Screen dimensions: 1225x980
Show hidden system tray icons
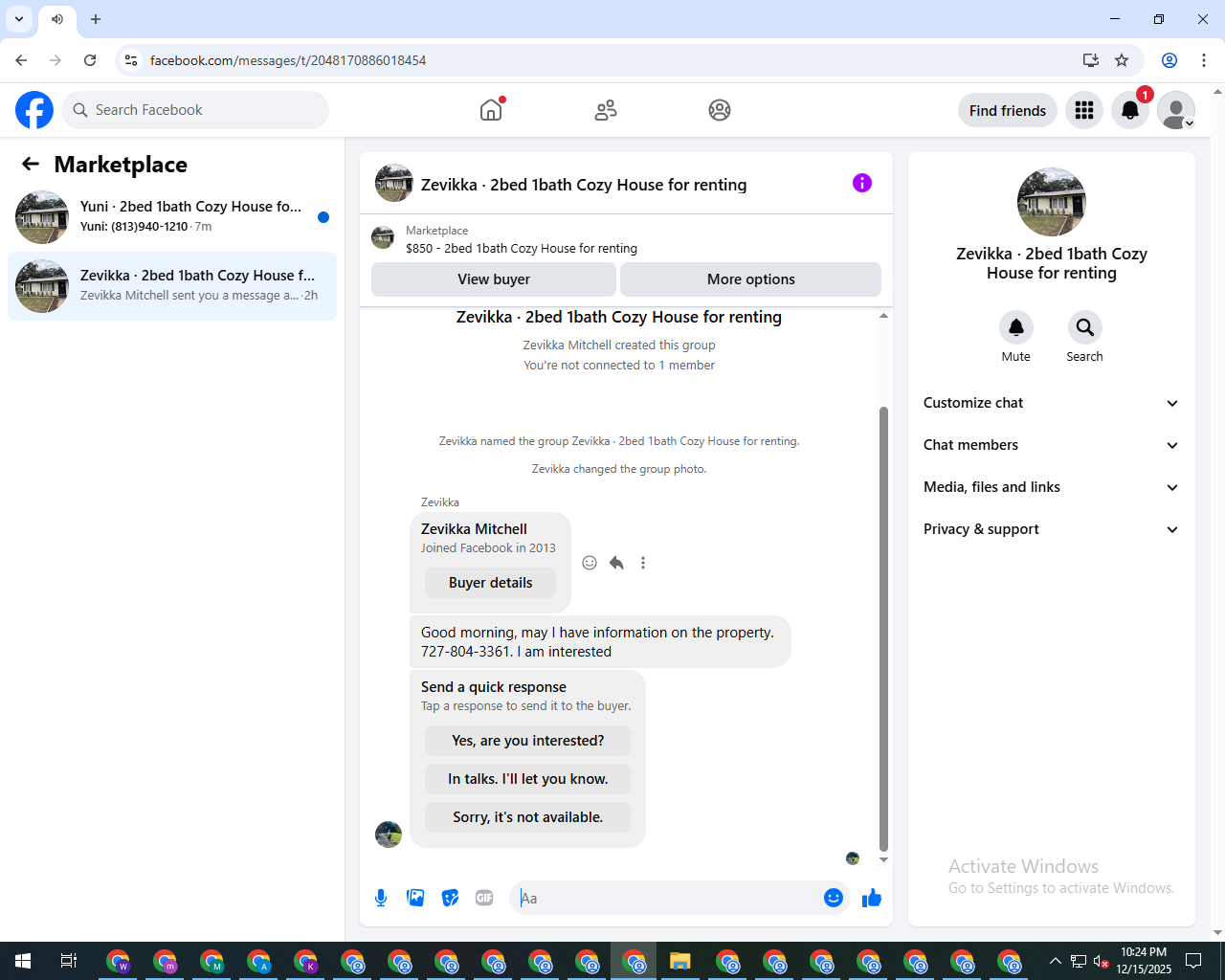[x=1055, y=961]
